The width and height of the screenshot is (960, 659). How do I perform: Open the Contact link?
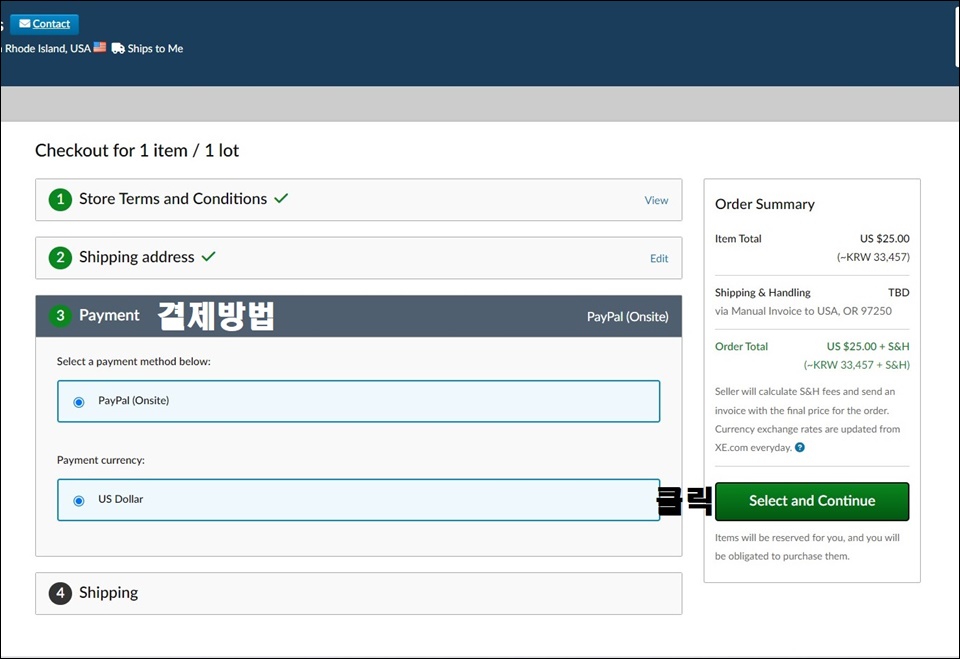pos(51,24)
